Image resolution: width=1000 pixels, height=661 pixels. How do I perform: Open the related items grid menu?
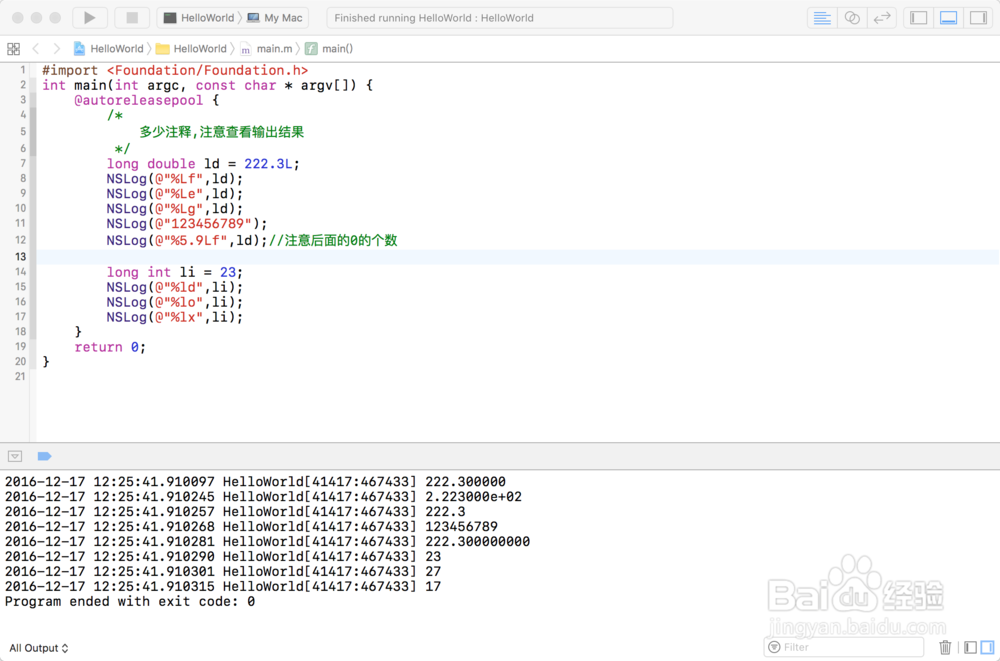[13, 48]
